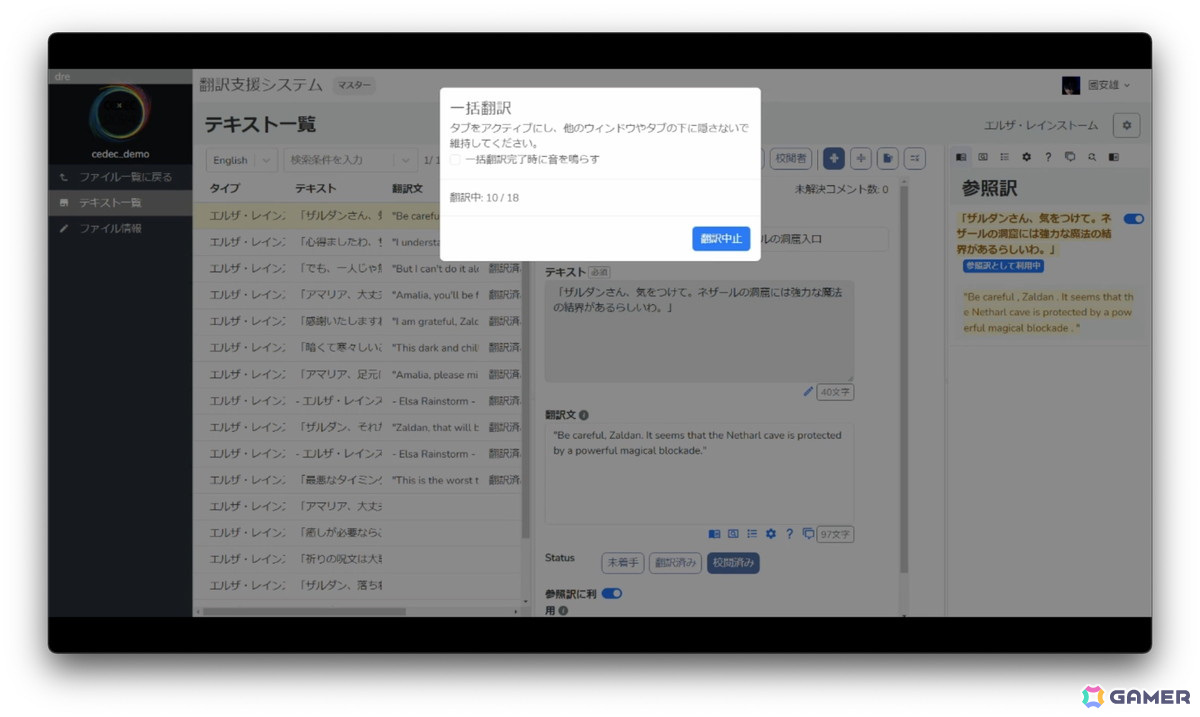Open gear settings beside エルザ・レインストーム
This screenshot has width=1200, height=717.
pos(1127,125)
